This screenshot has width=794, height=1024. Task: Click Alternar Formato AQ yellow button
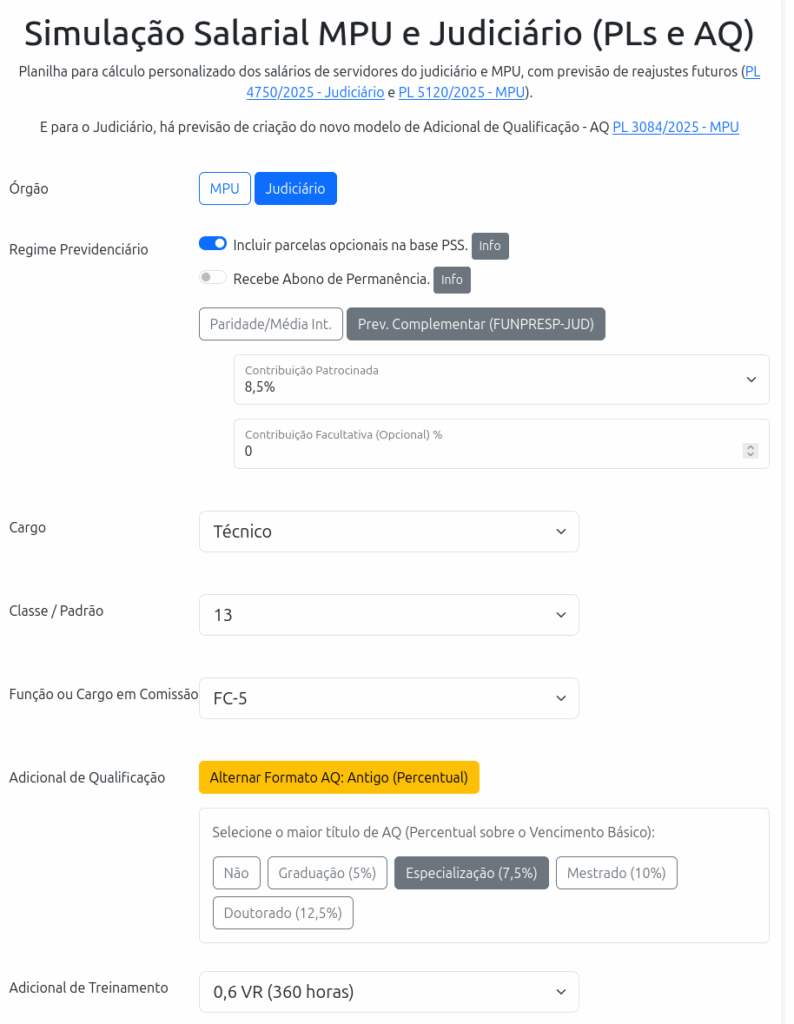[339, 777]
